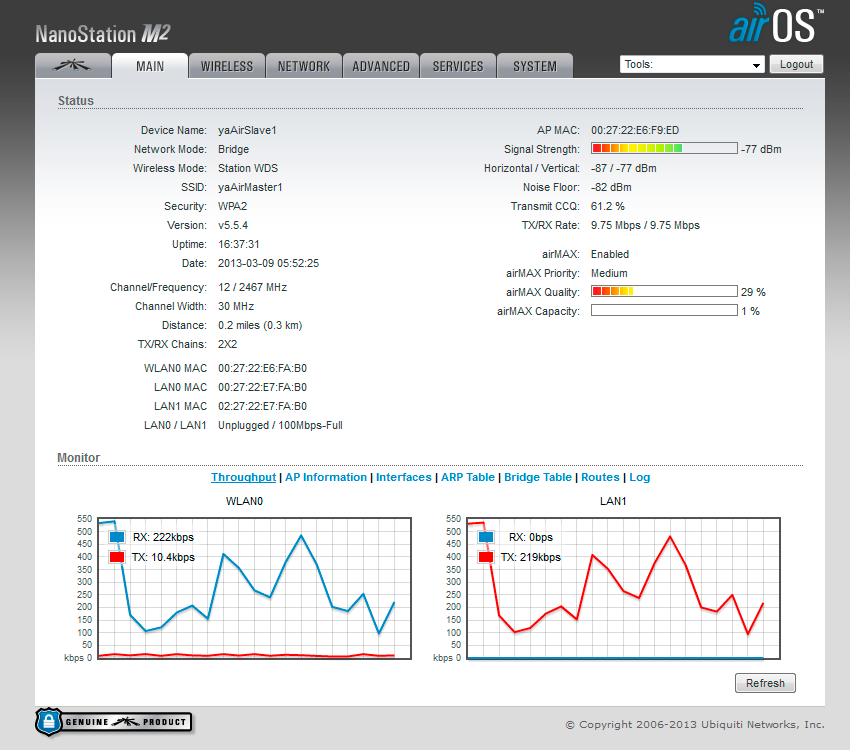Select WLAN0 RX: 222kbps label
The height and width of the screenshot is (750, 850).
coord(163,537)
